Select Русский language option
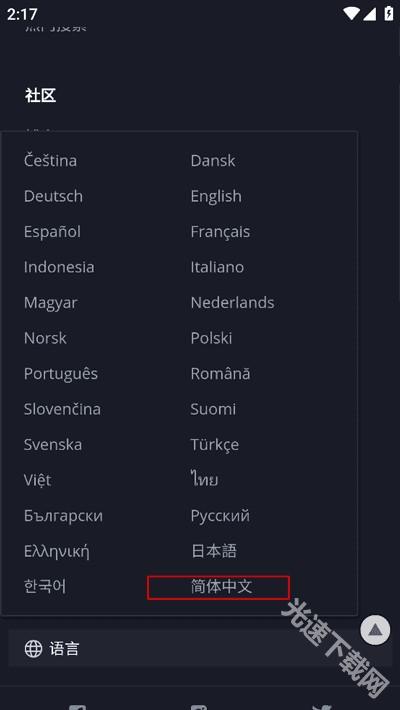400x710 pixels. pos(220,516)
